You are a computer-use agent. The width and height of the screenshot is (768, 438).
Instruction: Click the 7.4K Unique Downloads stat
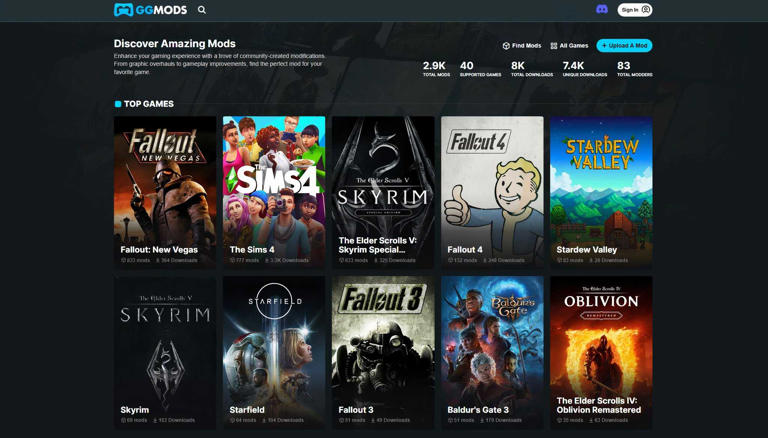point(585,69)
